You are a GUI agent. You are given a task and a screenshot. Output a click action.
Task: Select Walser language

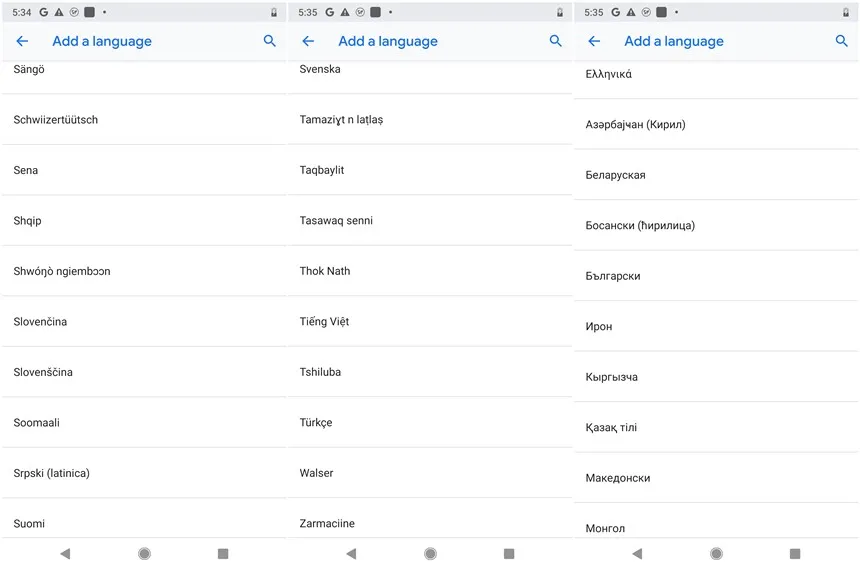pos(430,473)
